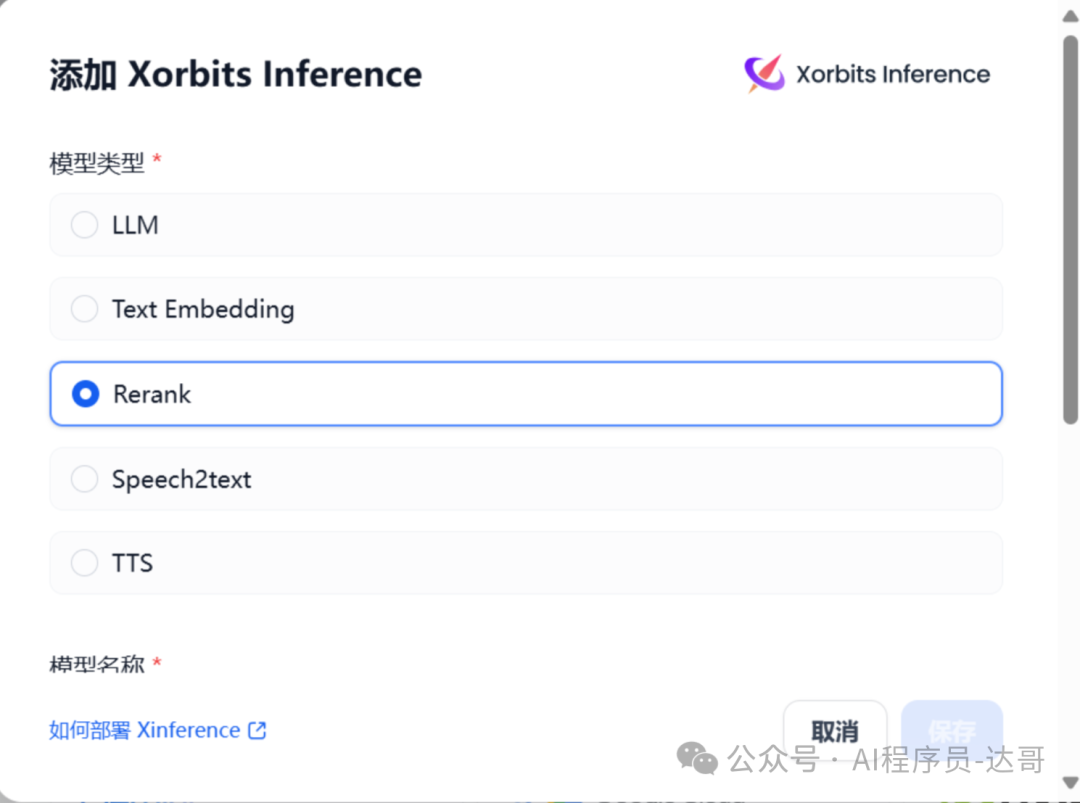
Task: Pick the Speech2text radio option
Action: (x=85, y=479)
